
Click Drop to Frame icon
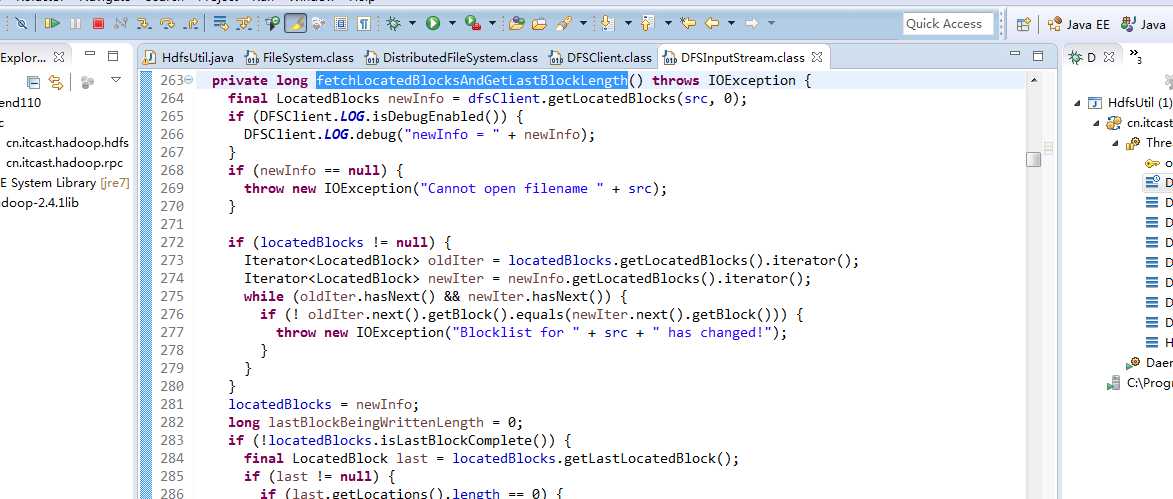coord(221,23)
